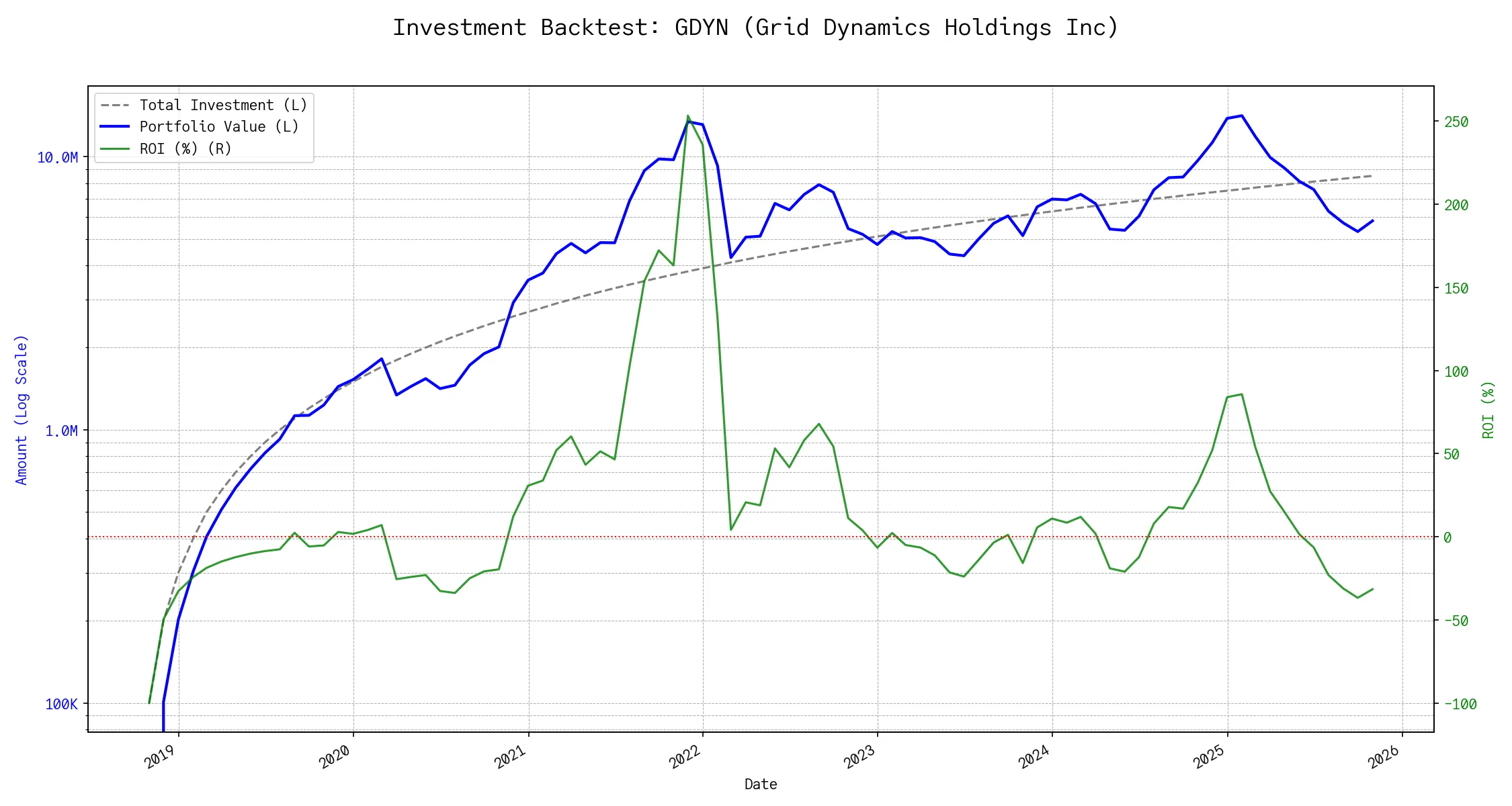Click the 2022 x-axis tick label
The width and height of the screenshot is (1512, 806).
tap(685, 757)
